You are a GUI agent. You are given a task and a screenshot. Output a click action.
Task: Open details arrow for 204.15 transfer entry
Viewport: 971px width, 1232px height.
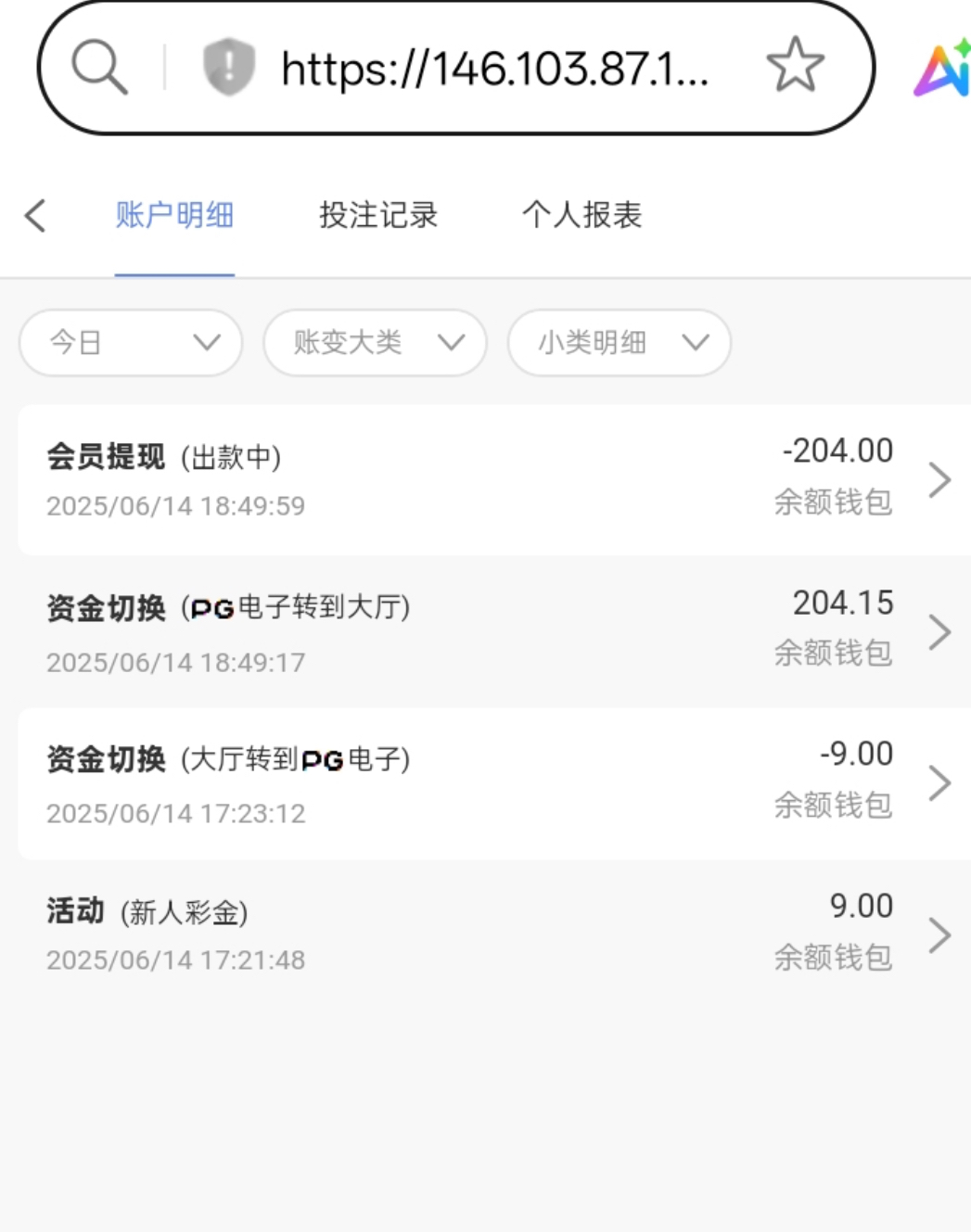939,632
